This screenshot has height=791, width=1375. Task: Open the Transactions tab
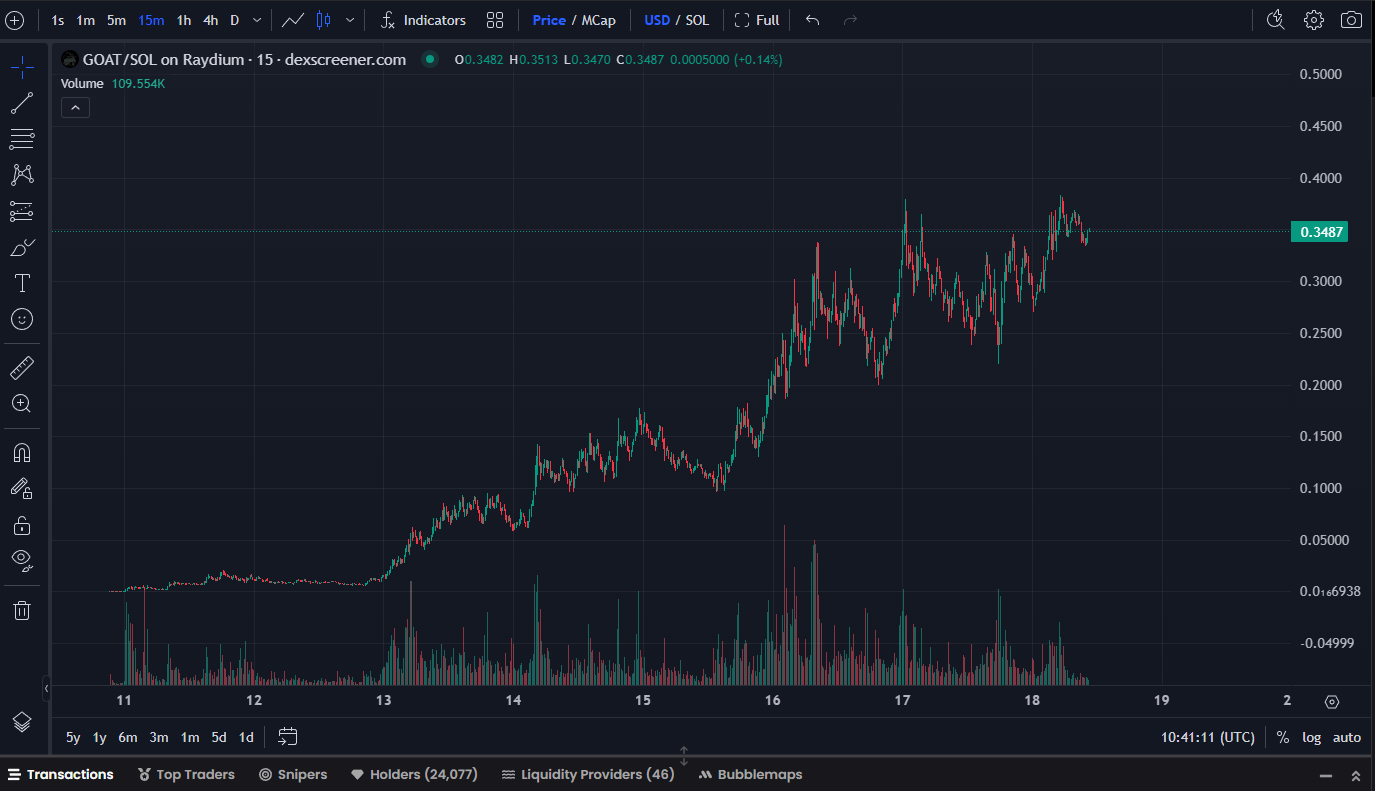click(x=61, y=775)
